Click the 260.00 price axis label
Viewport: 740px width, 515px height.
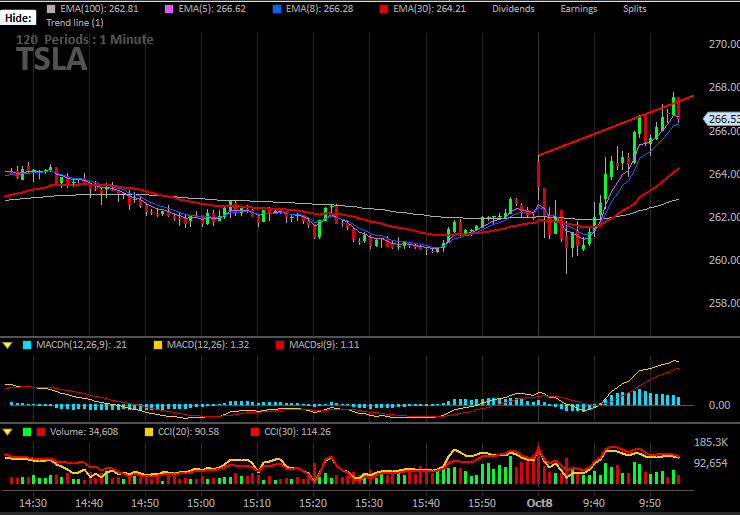tap(724, 260)
